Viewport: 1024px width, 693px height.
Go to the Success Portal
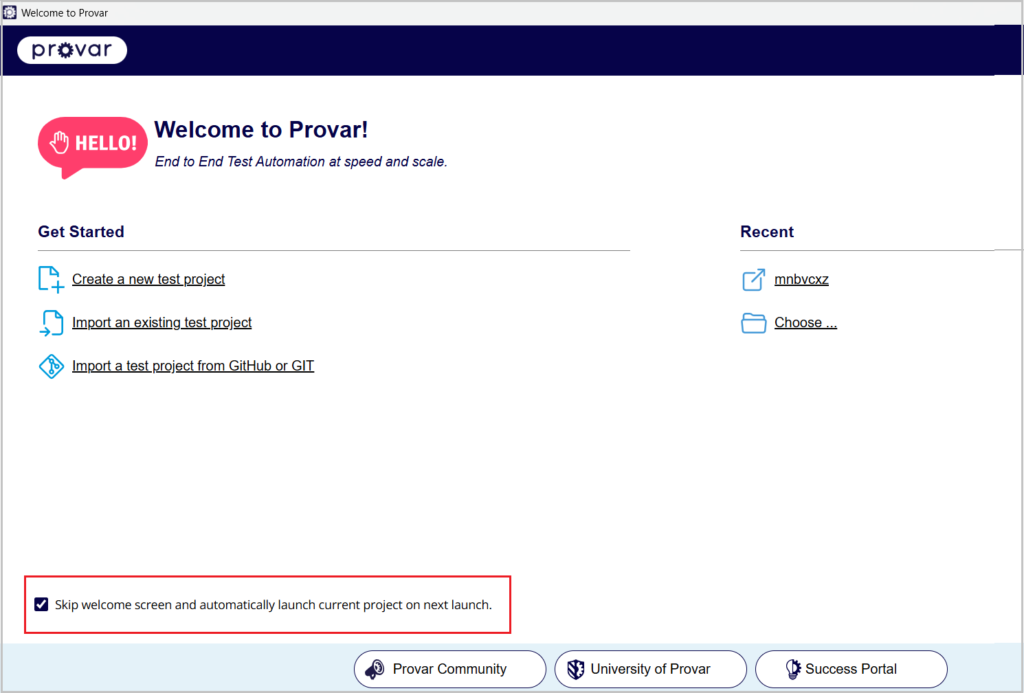851,669
